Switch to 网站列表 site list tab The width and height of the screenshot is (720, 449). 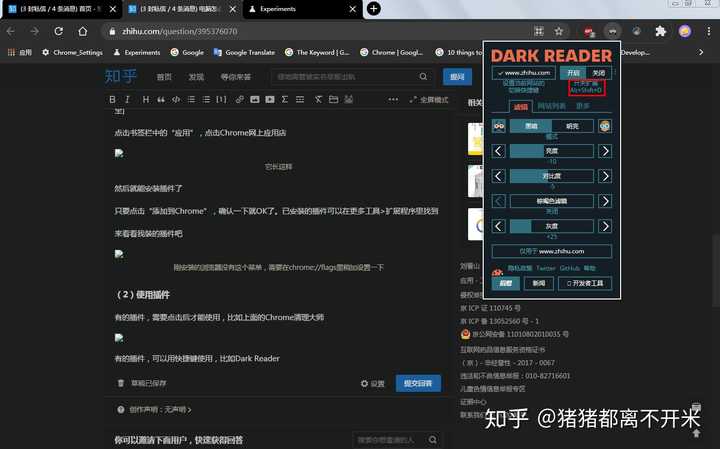click(x=551, y=106)
